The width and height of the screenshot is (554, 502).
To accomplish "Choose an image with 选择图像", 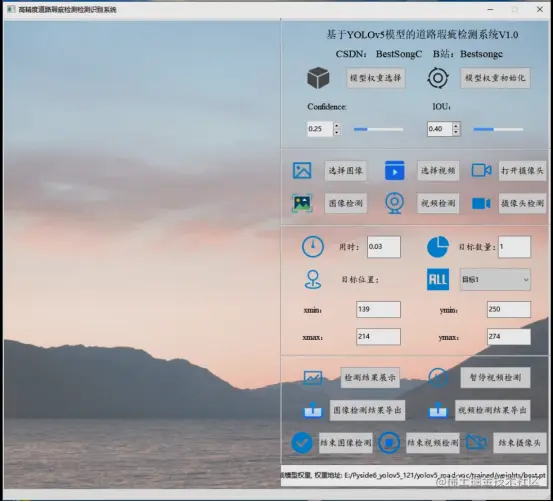I will tap(346, 171).
